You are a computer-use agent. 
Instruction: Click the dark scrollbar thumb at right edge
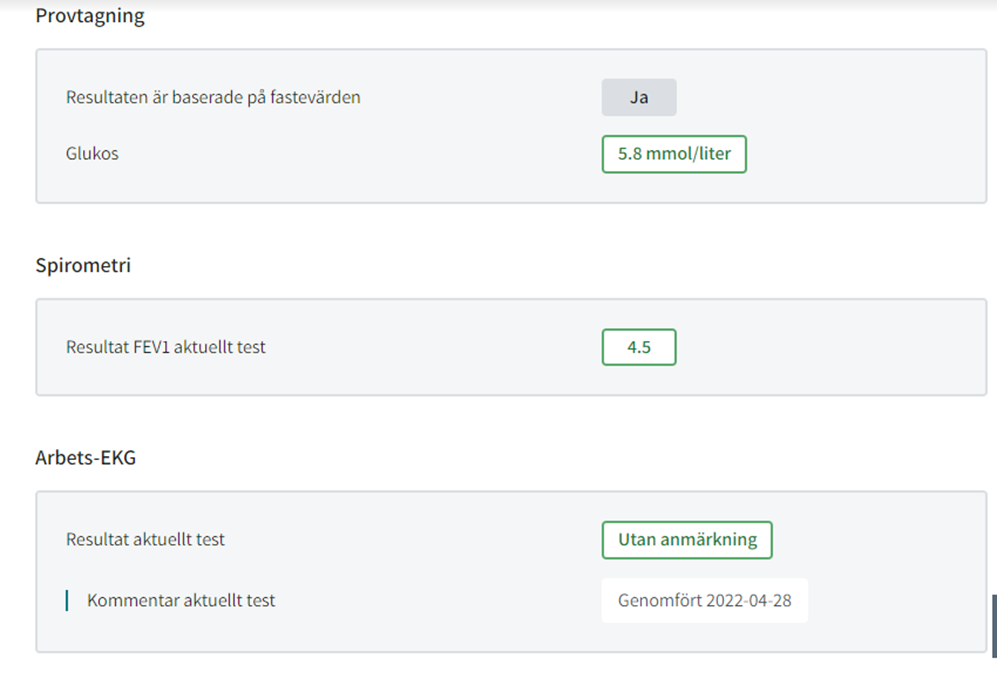click(994, 626)
